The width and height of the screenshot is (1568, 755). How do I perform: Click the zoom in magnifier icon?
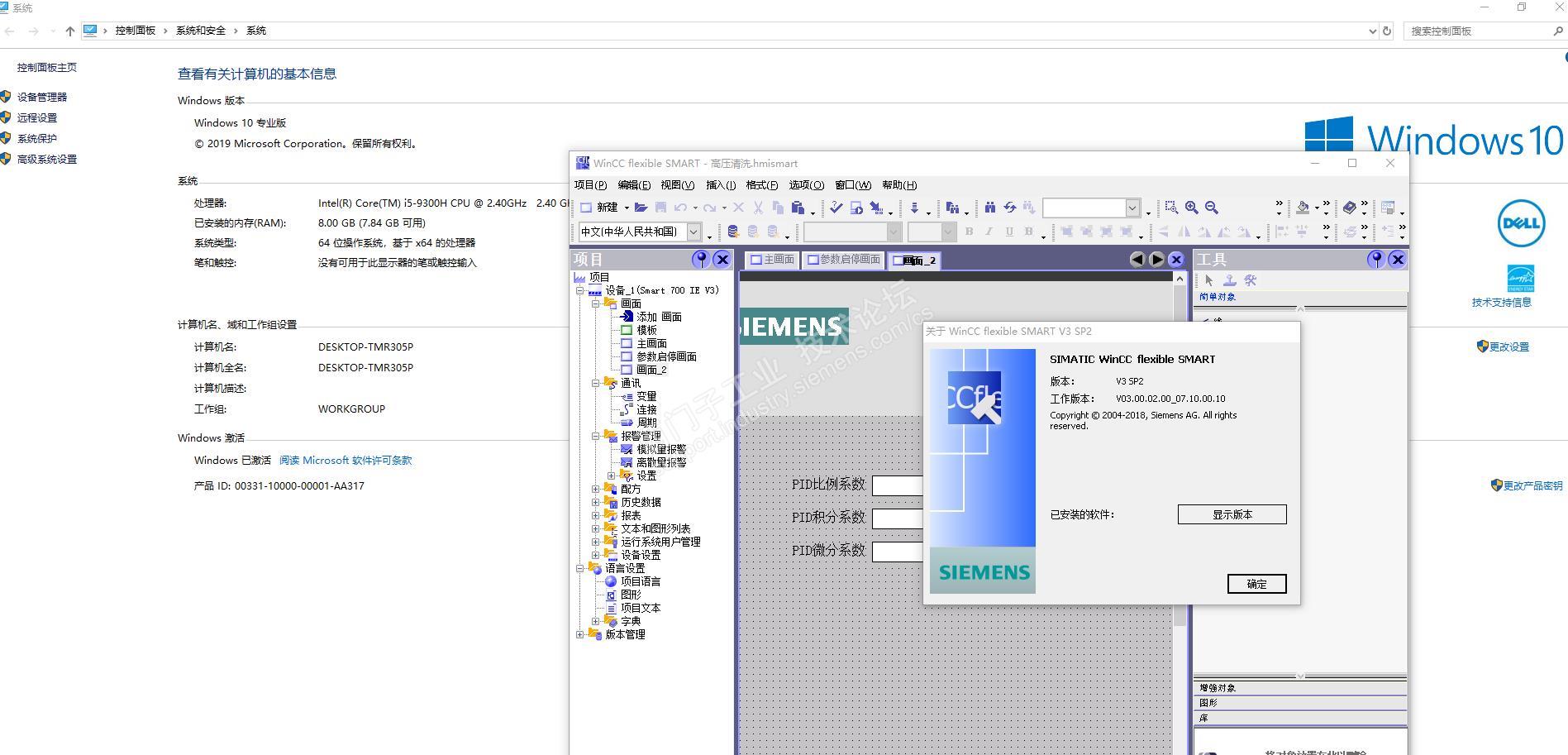[x=1191, y=208]
